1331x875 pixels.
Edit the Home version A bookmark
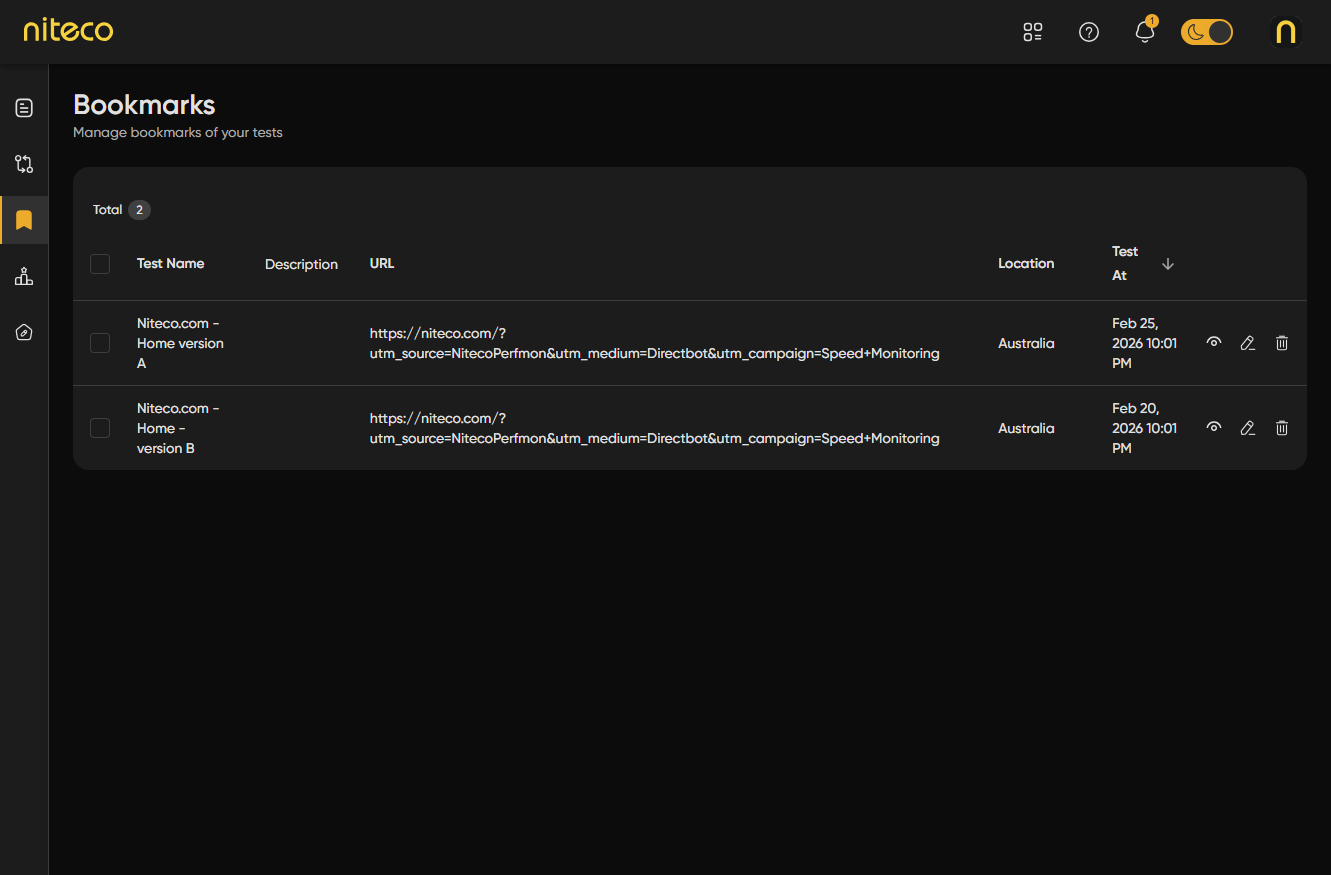1248,343
